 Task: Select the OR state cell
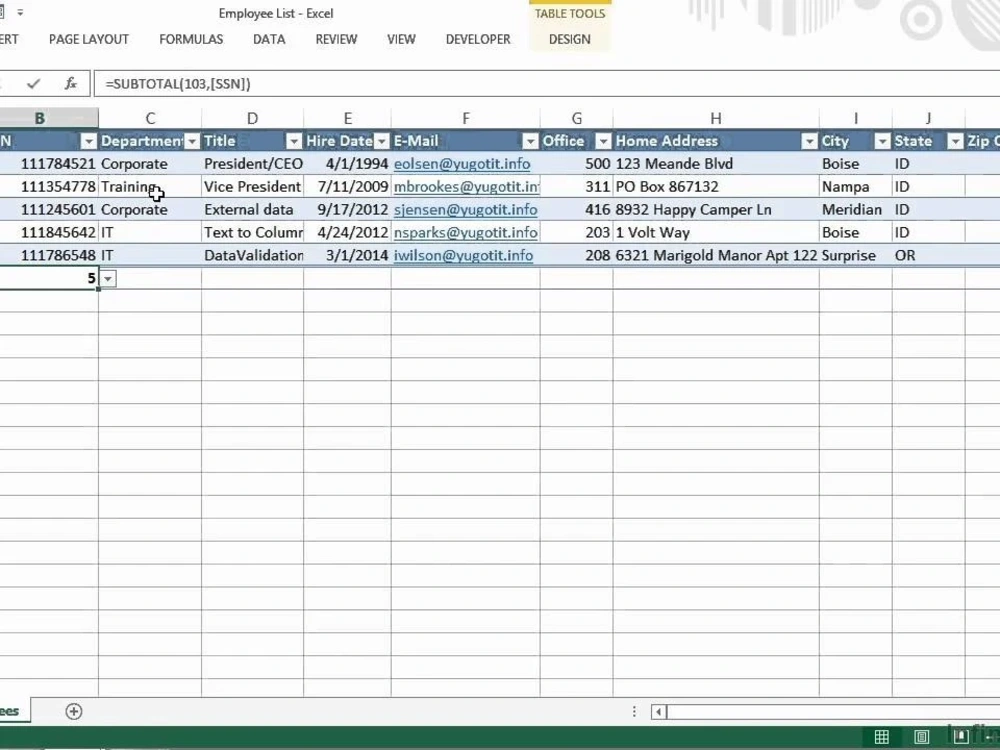tap(929, 256)
